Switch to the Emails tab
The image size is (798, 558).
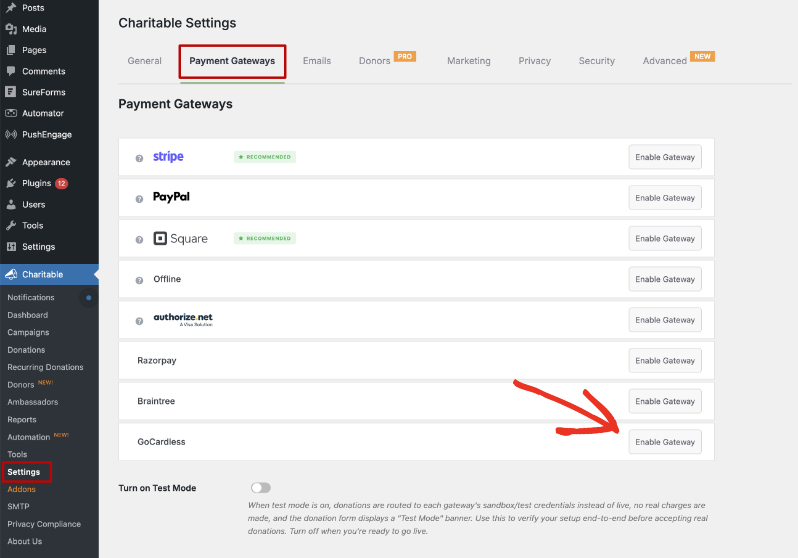317,61
